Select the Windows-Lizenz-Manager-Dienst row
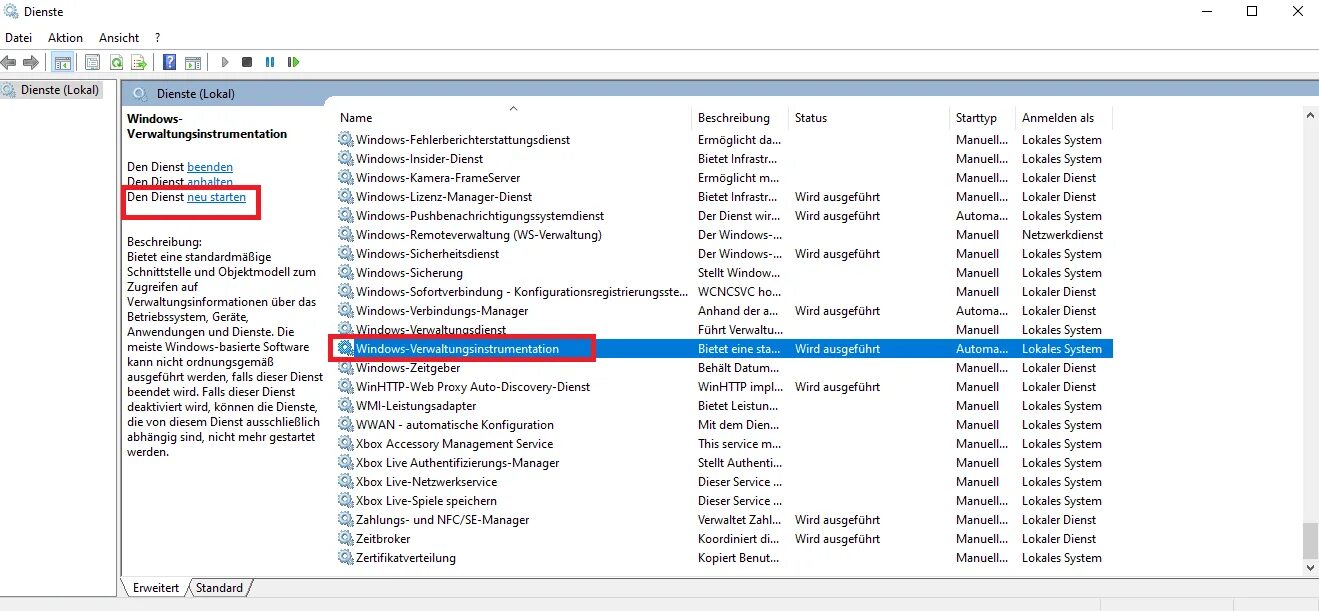The image size is (1319, 611). [725, 196]
